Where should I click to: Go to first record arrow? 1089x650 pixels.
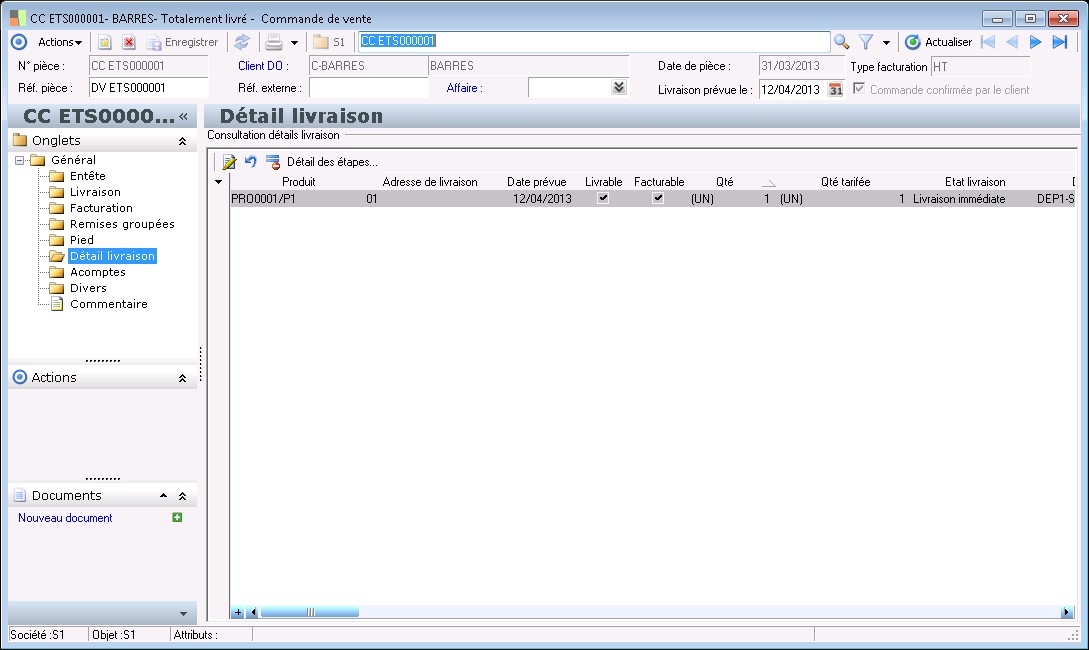[988, 42]
